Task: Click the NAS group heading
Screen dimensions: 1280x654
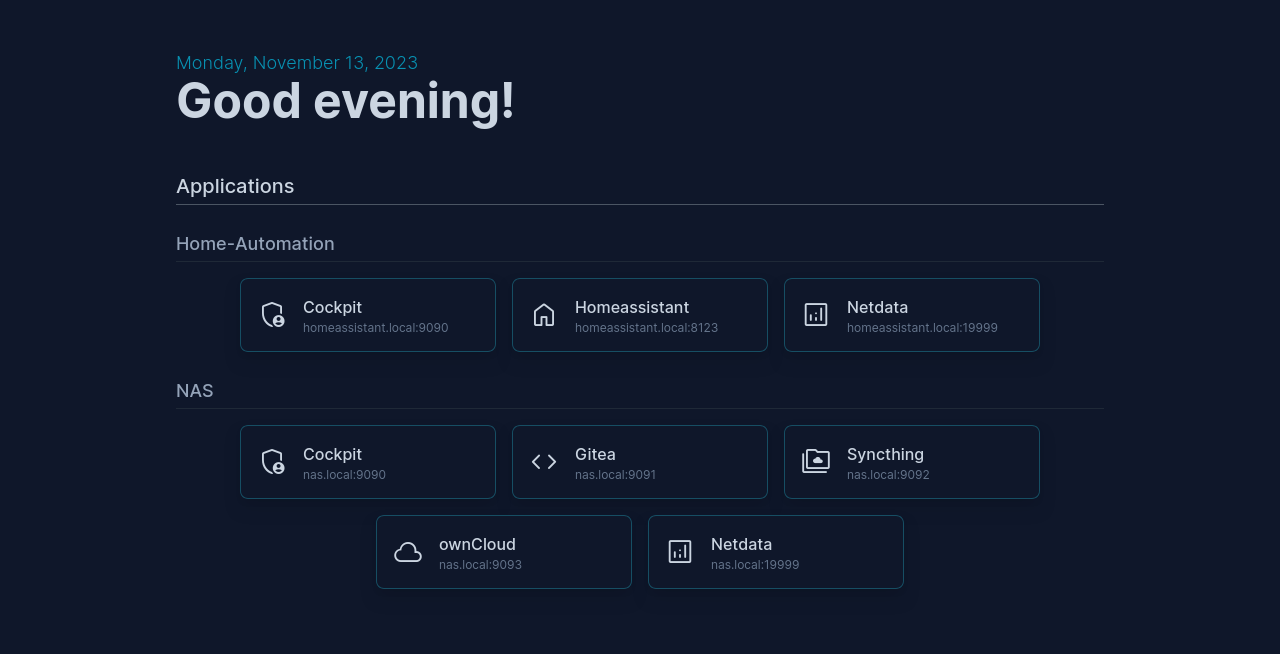Action: coord(195,391)
